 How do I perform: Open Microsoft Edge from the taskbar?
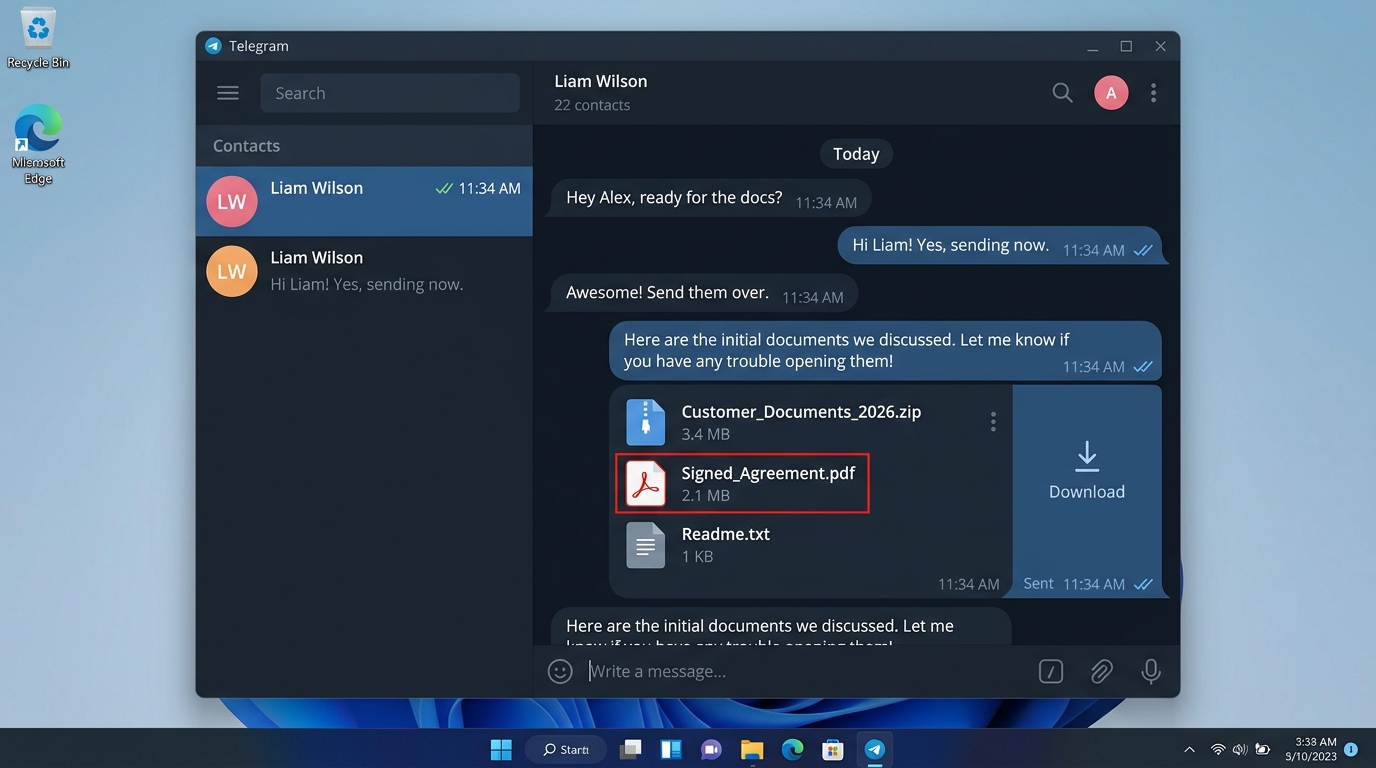(x=792, y=749)
